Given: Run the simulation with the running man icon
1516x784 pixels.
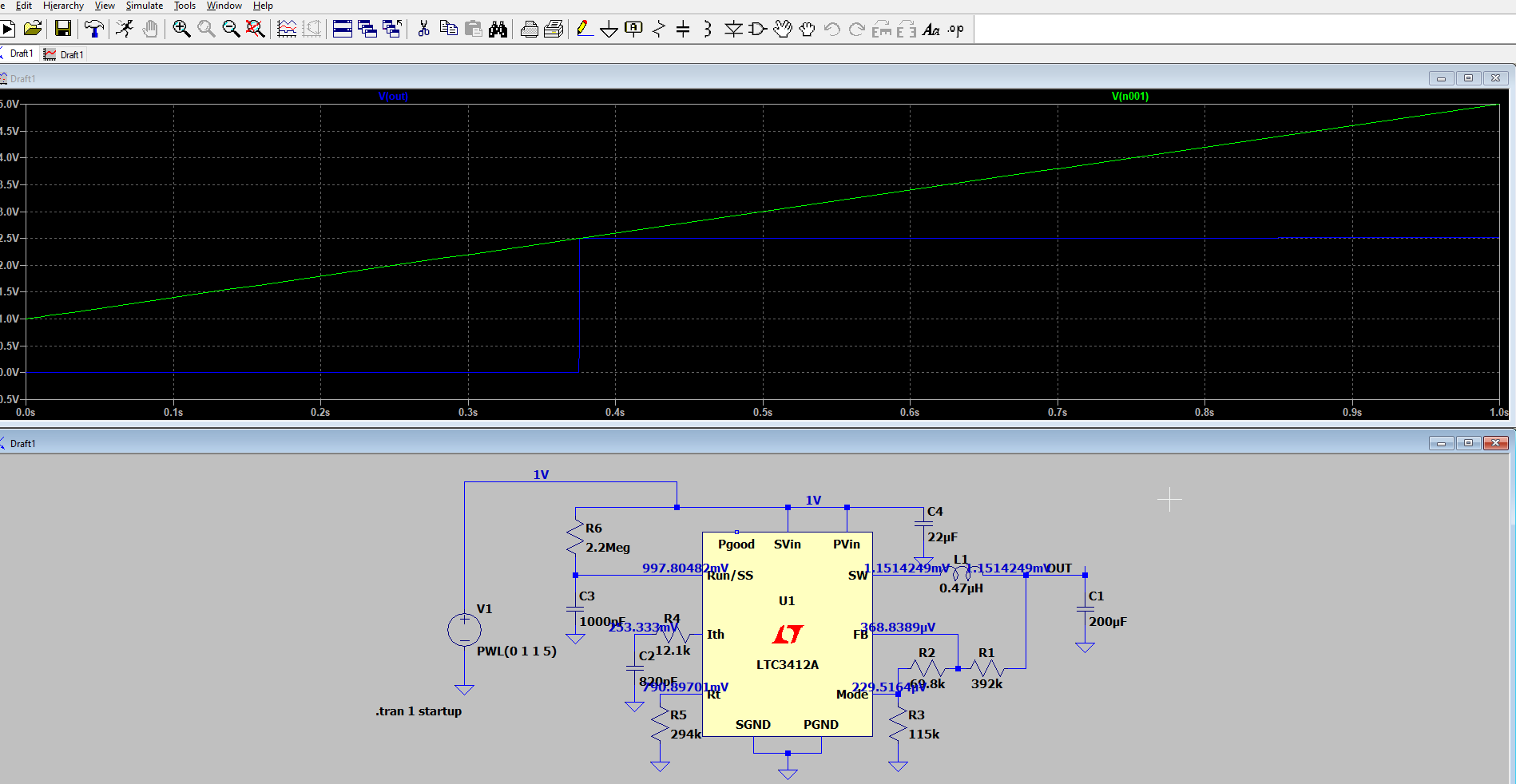Looking at the screenshot, I should pos(124,30).
